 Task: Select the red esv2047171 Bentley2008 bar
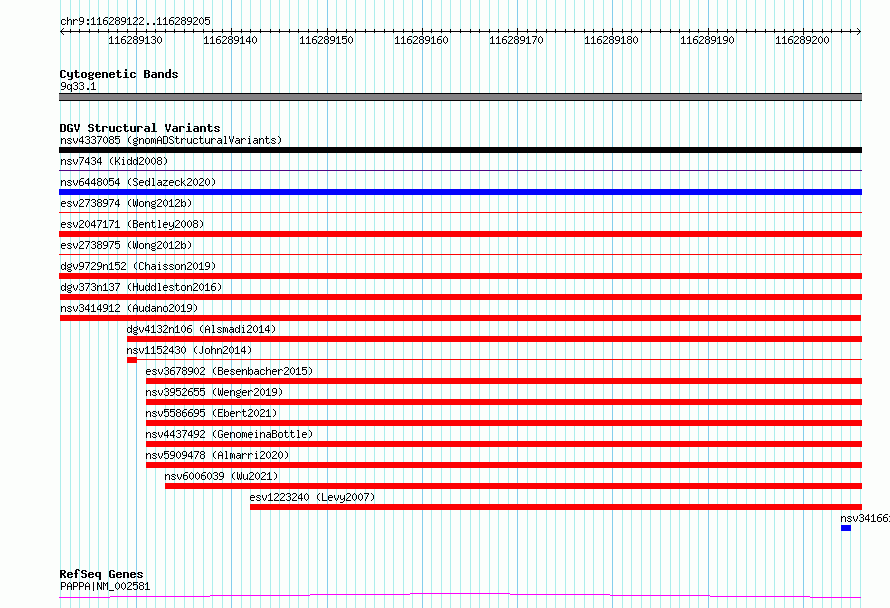tap(460, 234)
